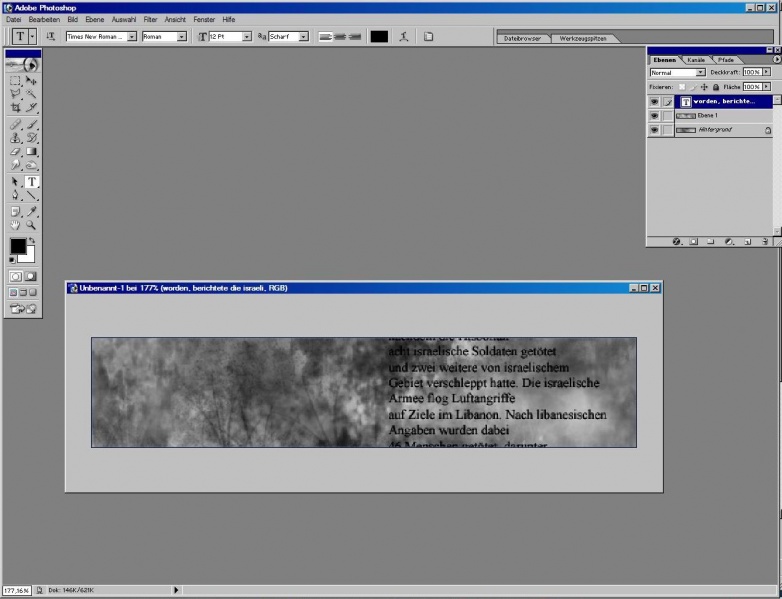
Task: Select the Magic Wand tool
Action: click(31, 94)
